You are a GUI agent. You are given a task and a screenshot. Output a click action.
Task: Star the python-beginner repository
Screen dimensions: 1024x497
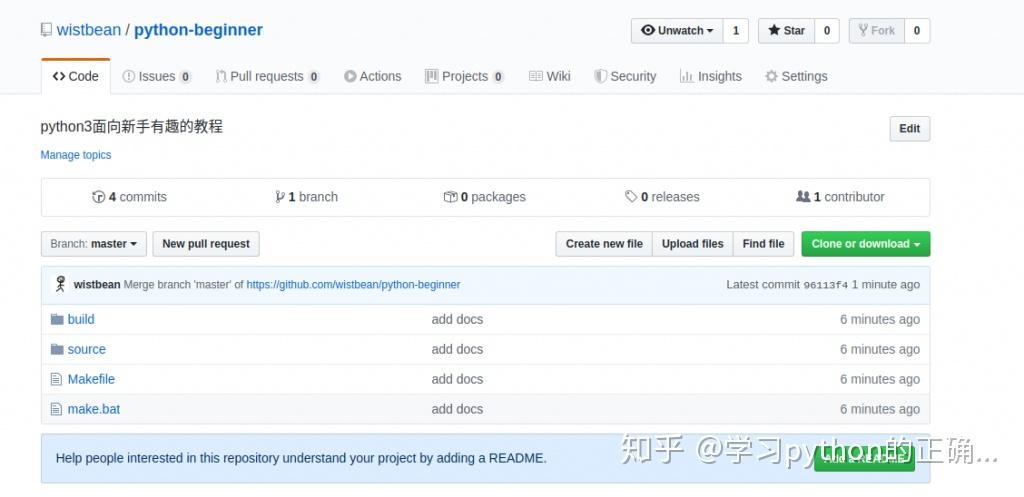(786, 31)
